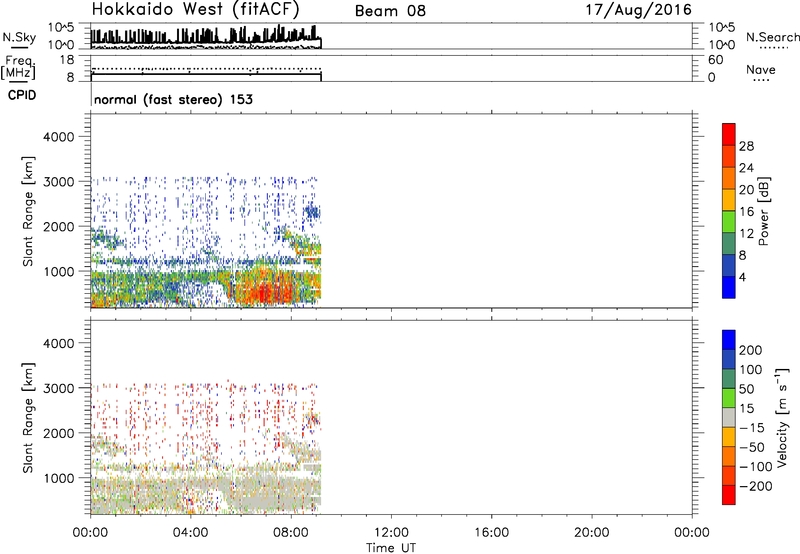Click the '-200' velocity colorbar tick
This screenshot has width=800, height=554.
(756, 486)
